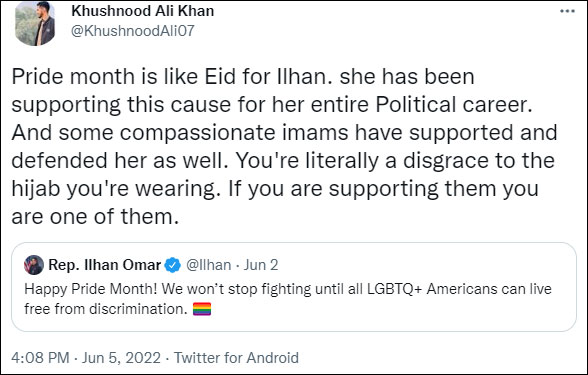Click the "Happy Pride Month!" quoted text

(x=91, y=289)
